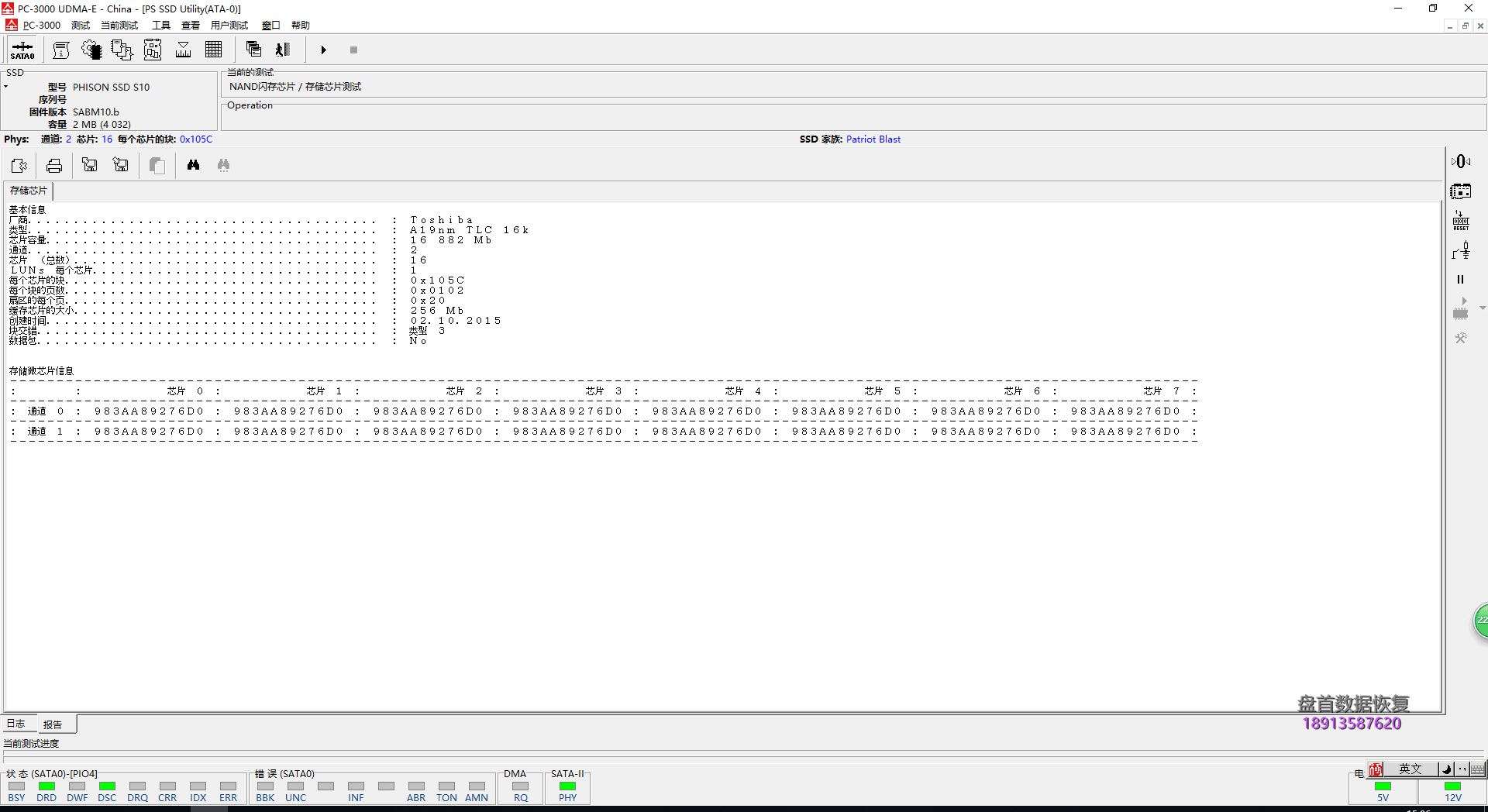The image size is (1488, 812).
Task: Click the Toshiba vendor value
Action: point(442,220)
